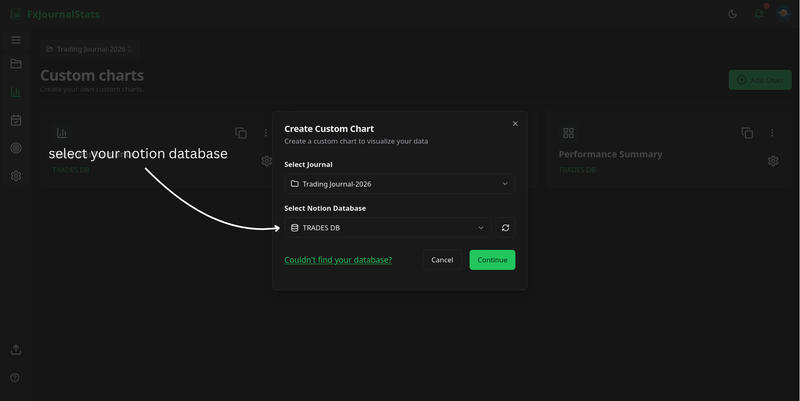This screenshot has width=800, height=401.
Task: Duplicate the Performance Summary chart
Action: point(747,133)
